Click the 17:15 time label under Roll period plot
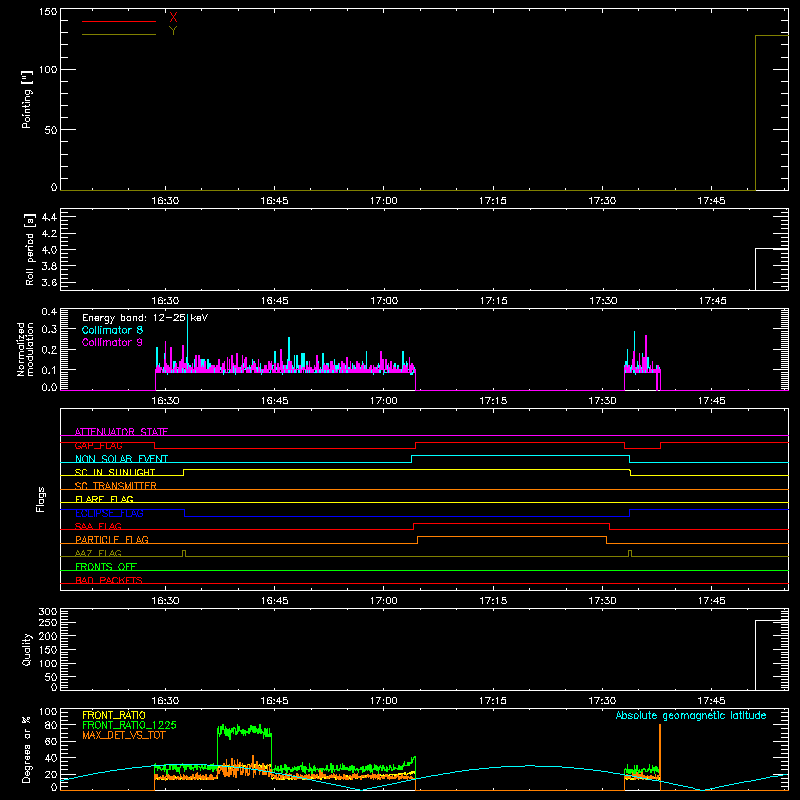This screenshot has width=800, height=800. click(493, 301)
